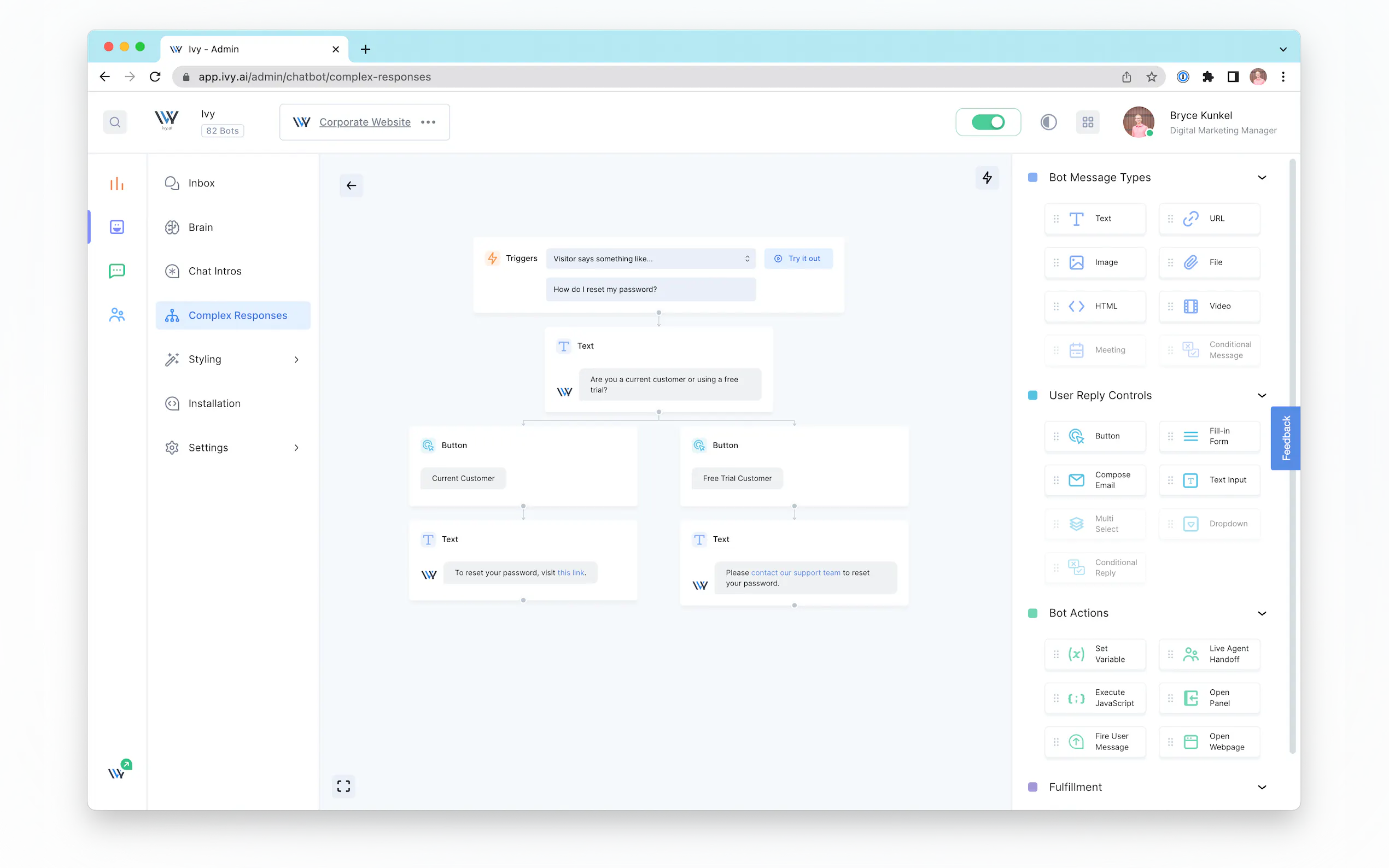Click the Corporate Website link
The width and height of the screenshot is (1389, 868).
point(365,122)
